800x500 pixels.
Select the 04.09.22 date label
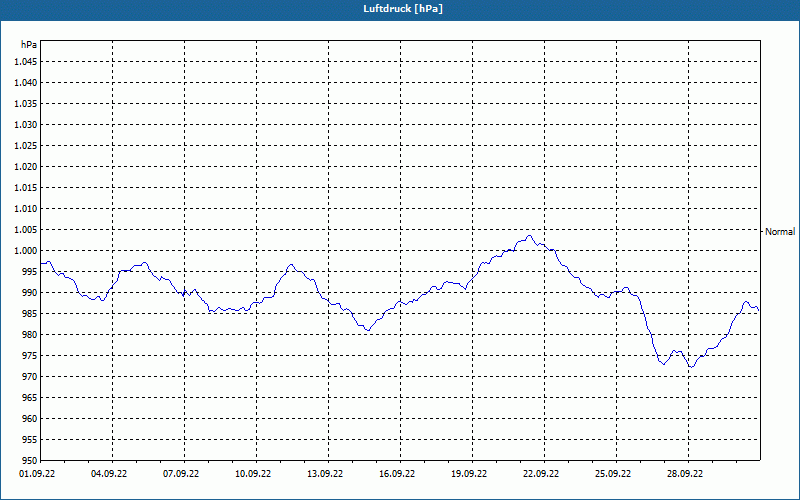[x=109, y=473]
